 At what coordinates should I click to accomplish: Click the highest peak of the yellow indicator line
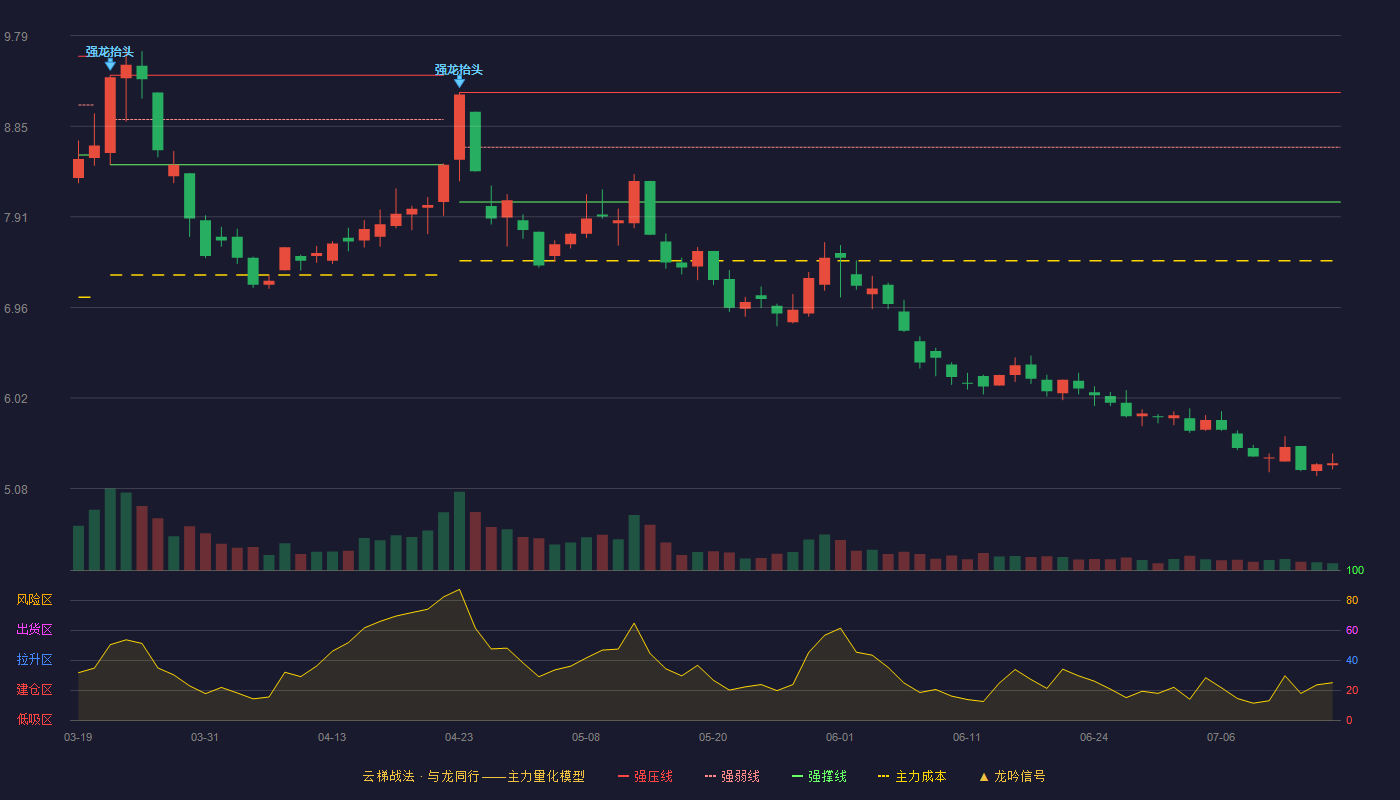click(459, 589)
